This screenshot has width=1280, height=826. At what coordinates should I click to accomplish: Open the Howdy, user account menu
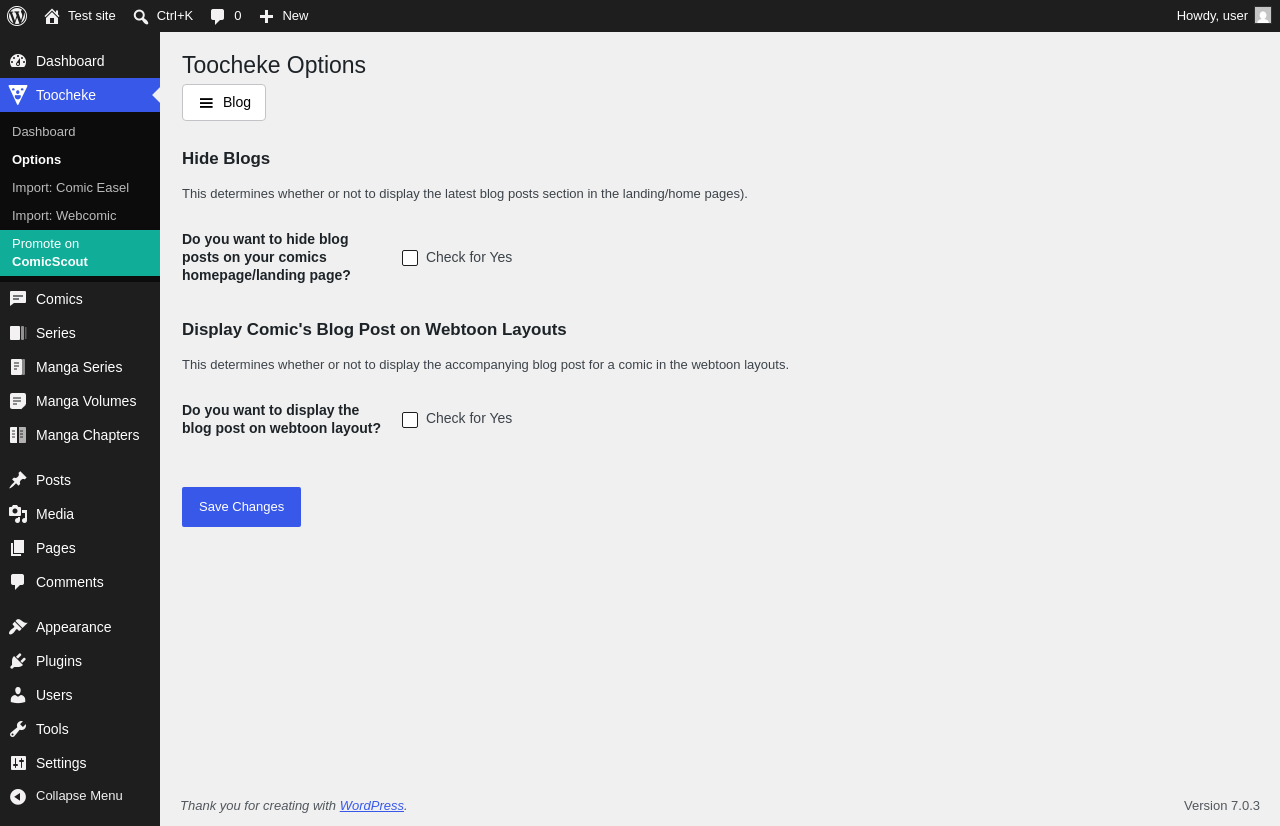pyautogui.click(x=1224, y=16)
